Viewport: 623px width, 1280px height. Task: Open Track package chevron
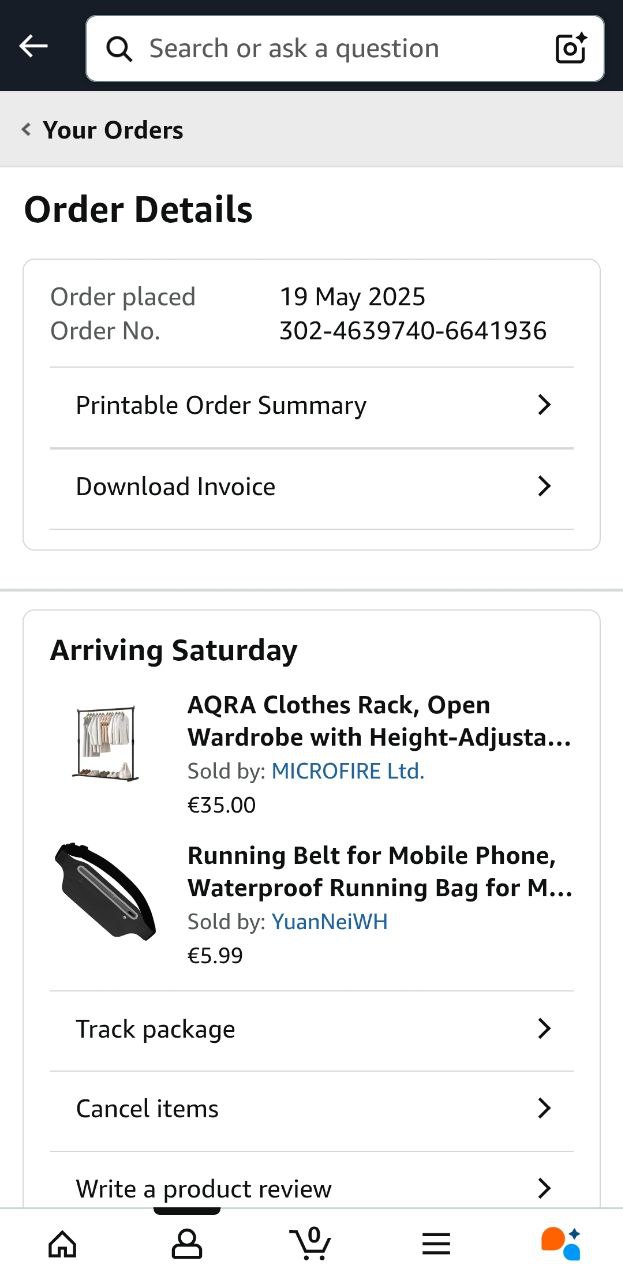click(x=544, y=1029)
